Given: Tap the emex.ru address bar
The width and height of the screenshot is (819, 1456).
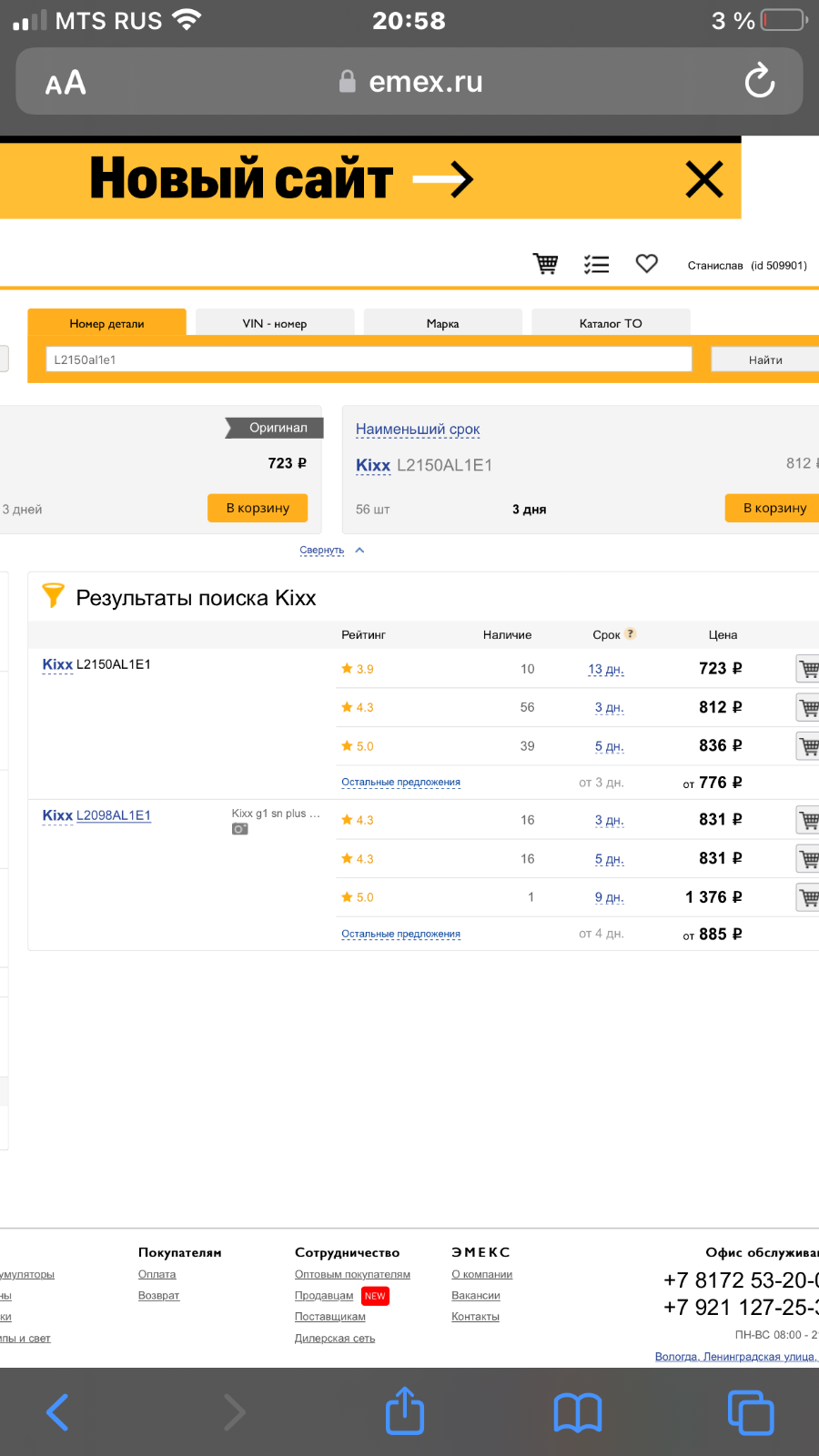Looking at the screenshot, I should pos(409,81).
